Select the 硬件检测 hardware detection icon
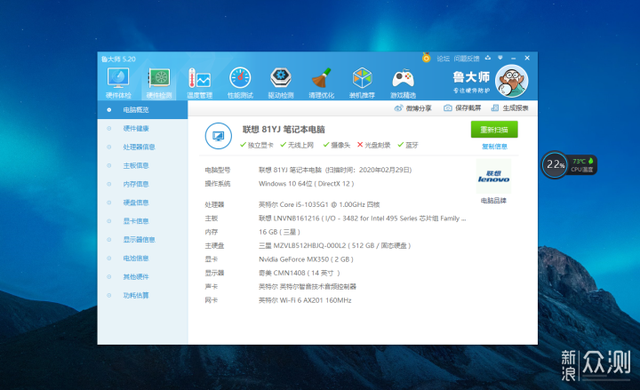 tap(159, 83)
